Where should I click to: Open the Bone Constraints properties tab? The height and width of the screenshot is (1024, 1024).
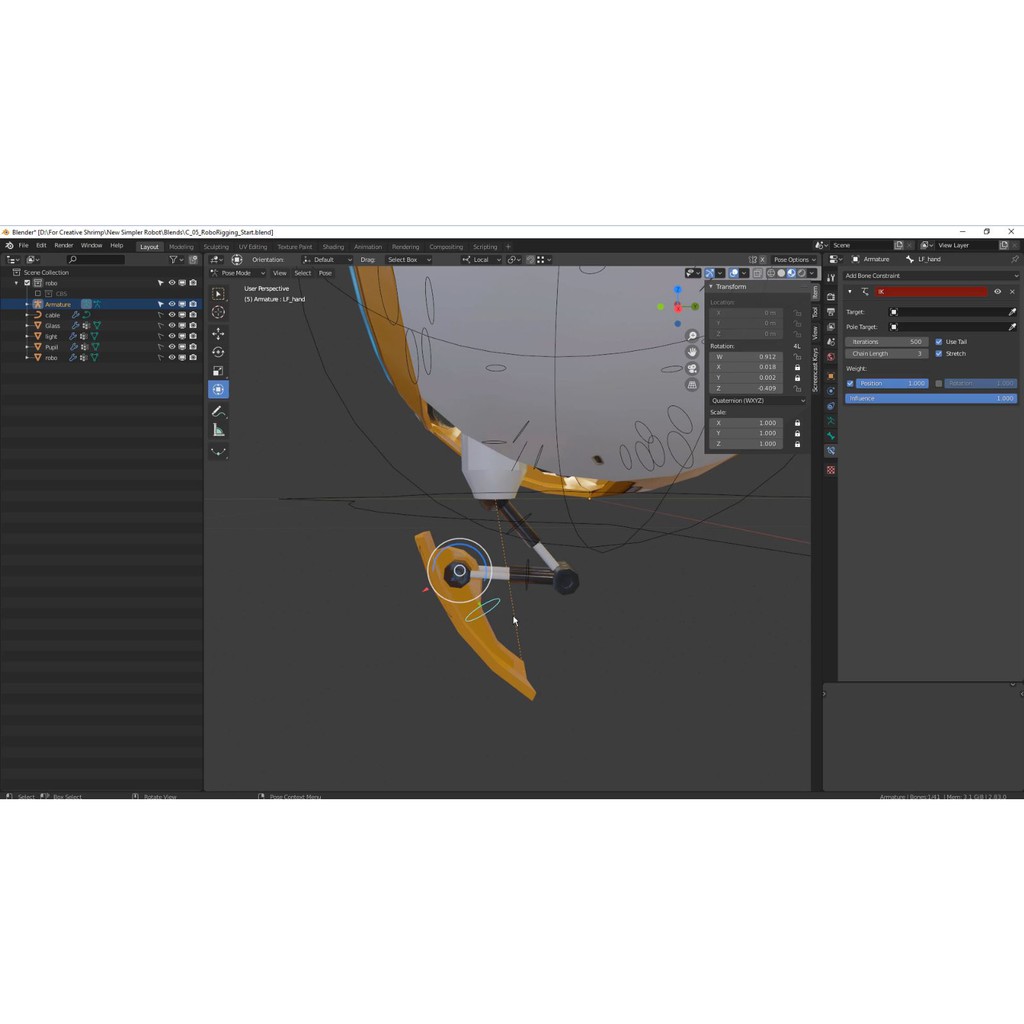pos(830,451)
